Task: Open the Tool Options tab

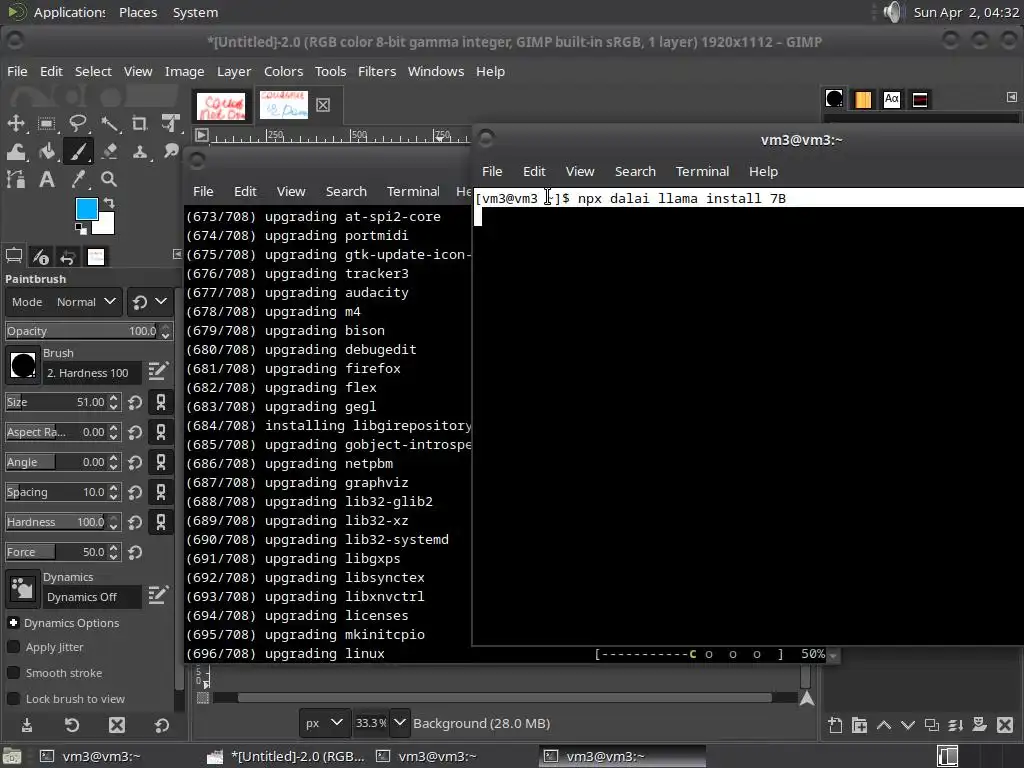Action: point(14,257)
